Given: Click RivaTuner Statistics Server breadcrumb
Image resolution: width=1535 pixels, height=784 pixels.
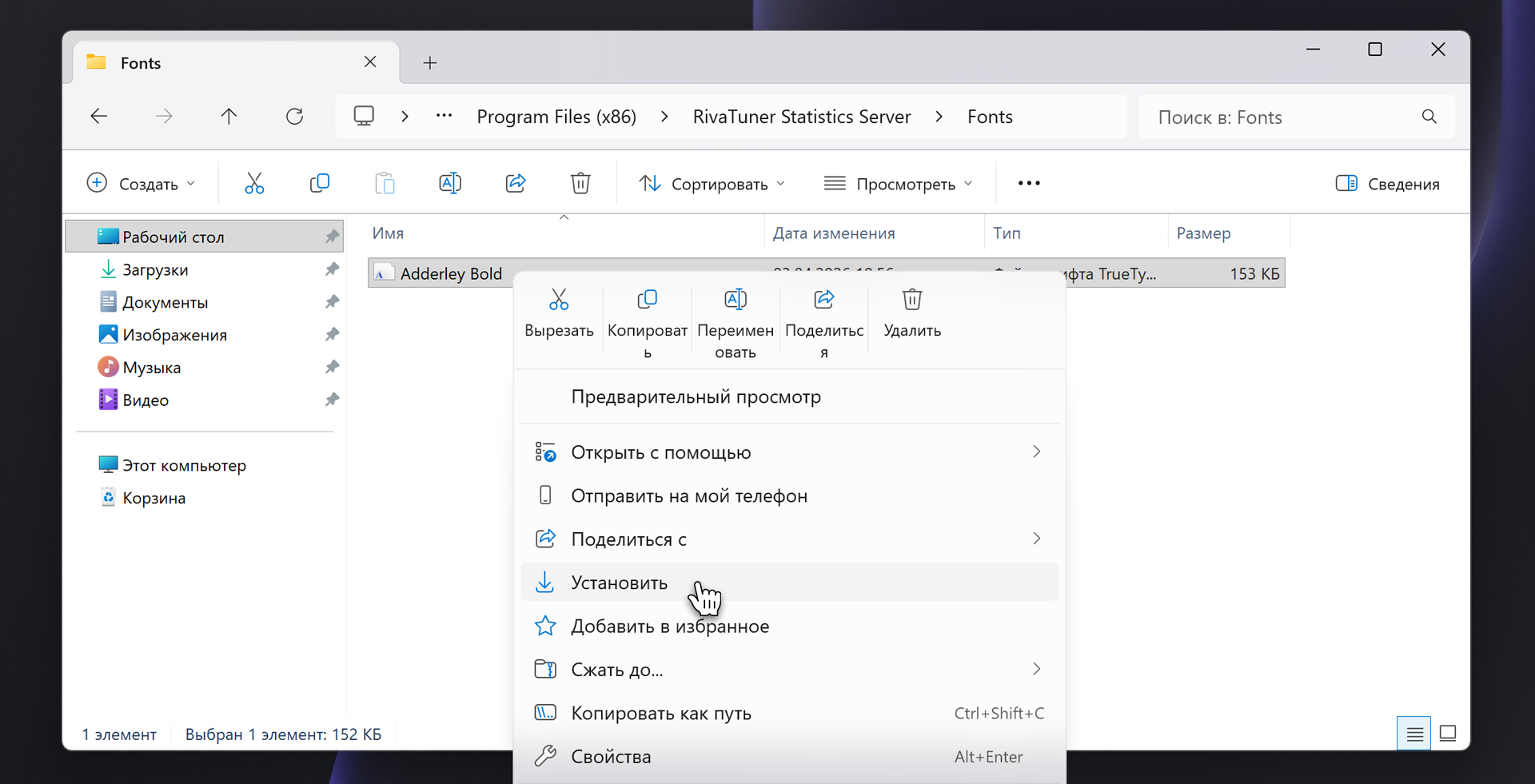Looking at the screenshot, I should pos(801,117).
